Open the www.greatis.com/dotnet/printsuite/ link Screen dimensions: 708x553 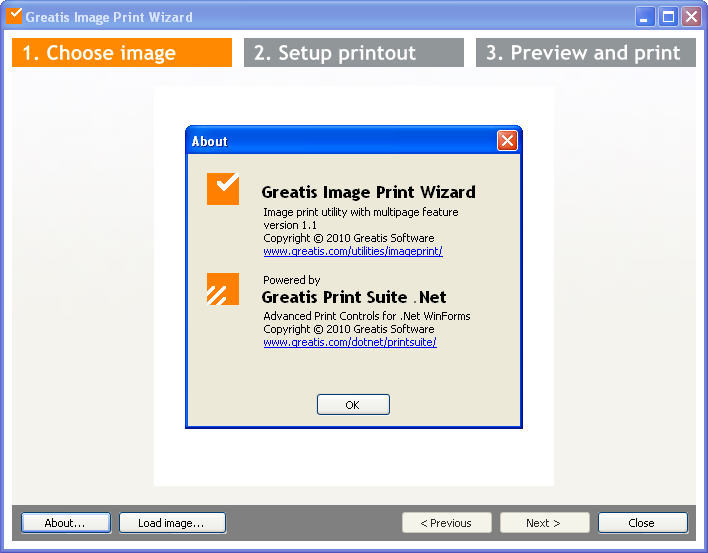coord(350,342)
